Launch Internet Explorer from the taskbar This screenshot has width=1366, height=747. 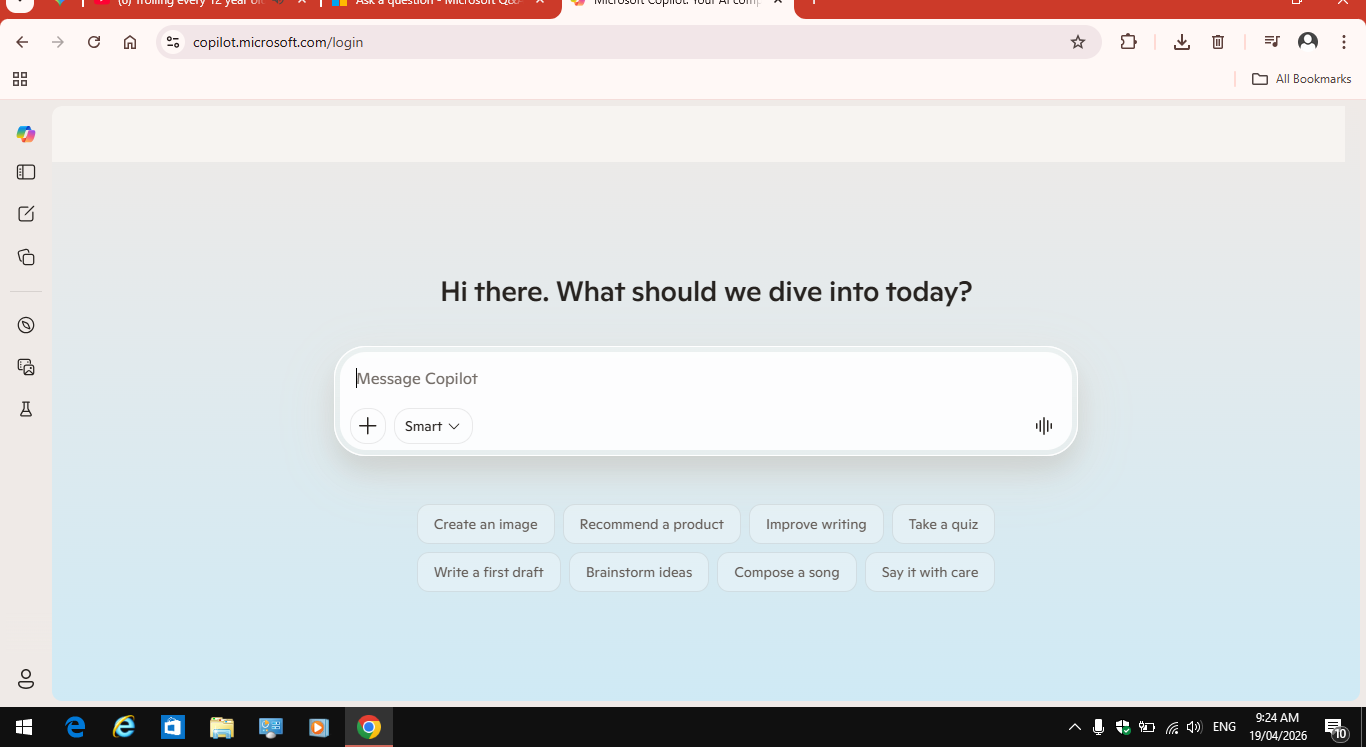[124, 727]
